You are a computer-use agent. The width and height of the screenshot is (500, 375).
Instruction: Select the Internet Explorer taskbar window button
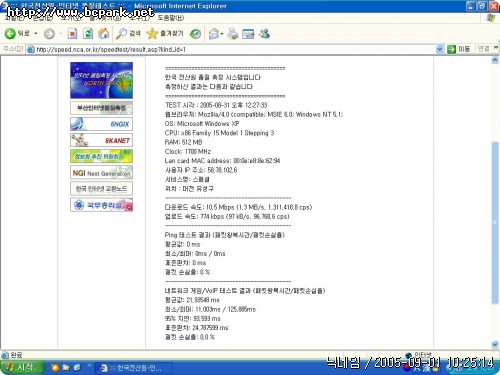(133, 368)
